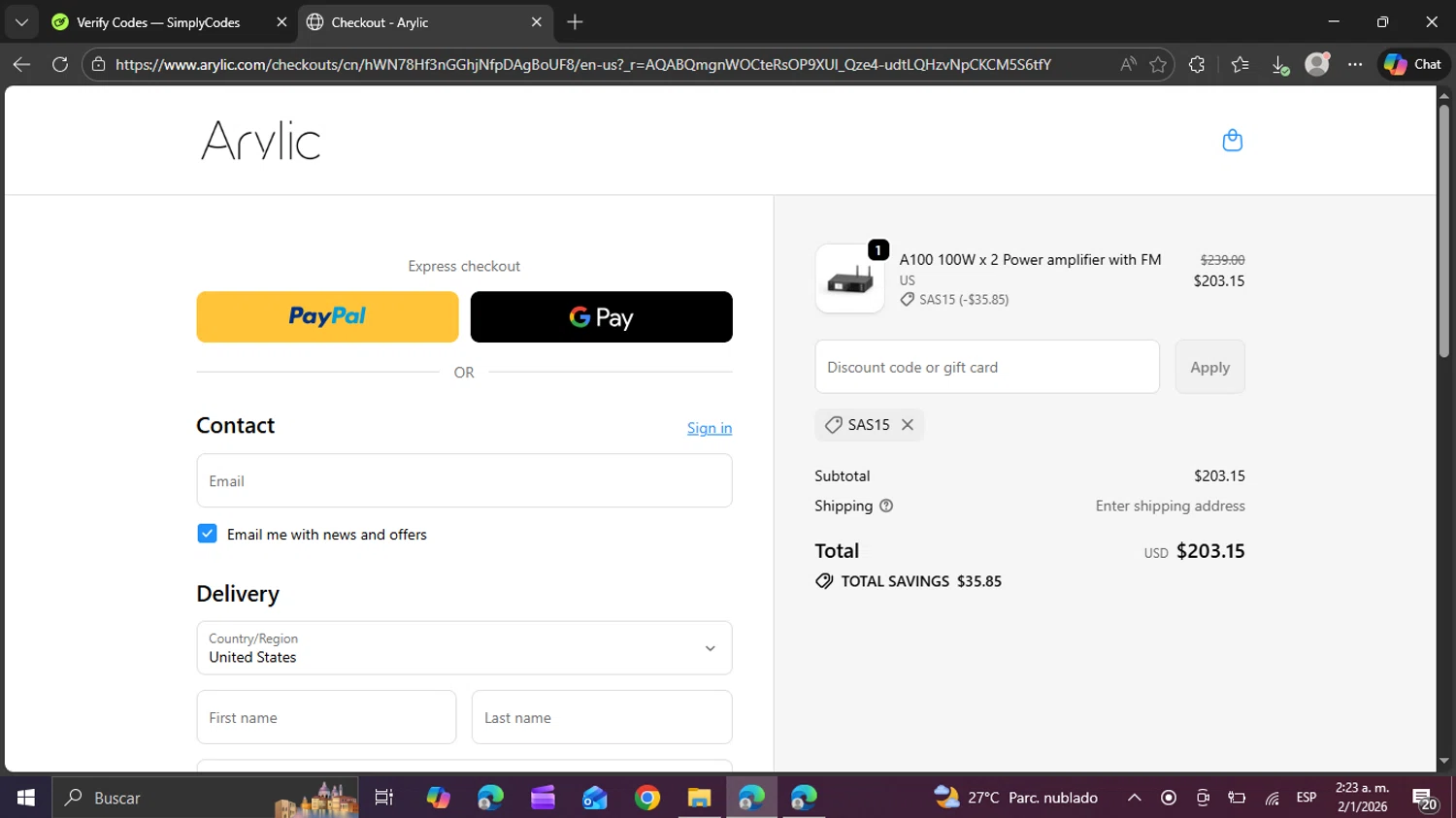
Task: Close the Verify Codes tab
Action: click(x=281, y=22)
